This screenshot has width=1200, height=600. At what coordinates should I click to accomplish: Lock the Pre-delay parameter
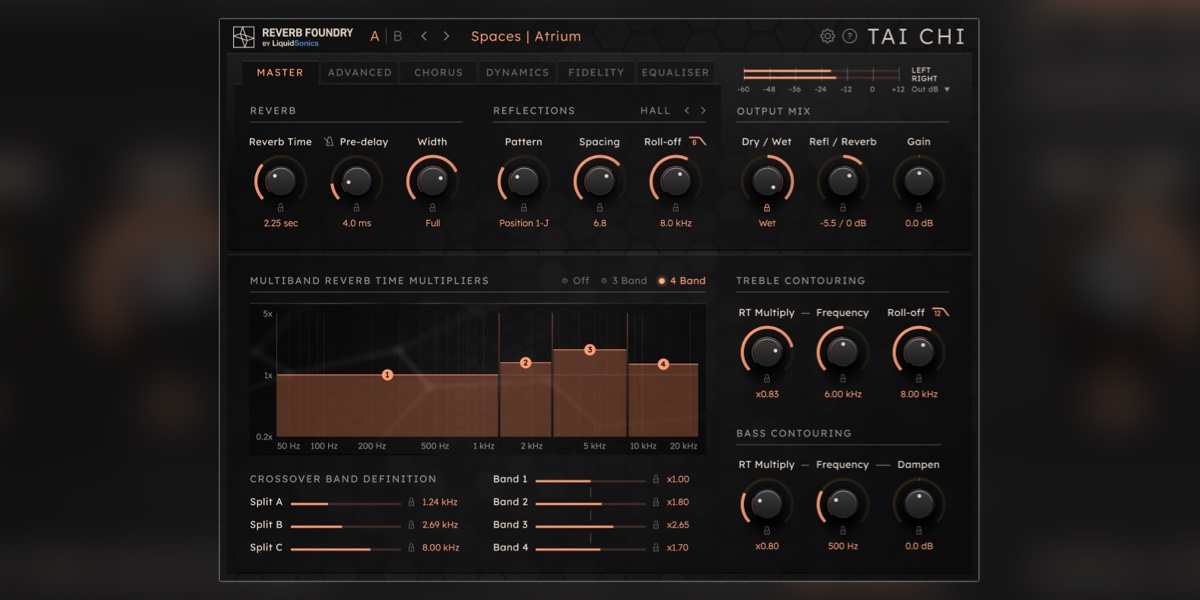(356, 208)
